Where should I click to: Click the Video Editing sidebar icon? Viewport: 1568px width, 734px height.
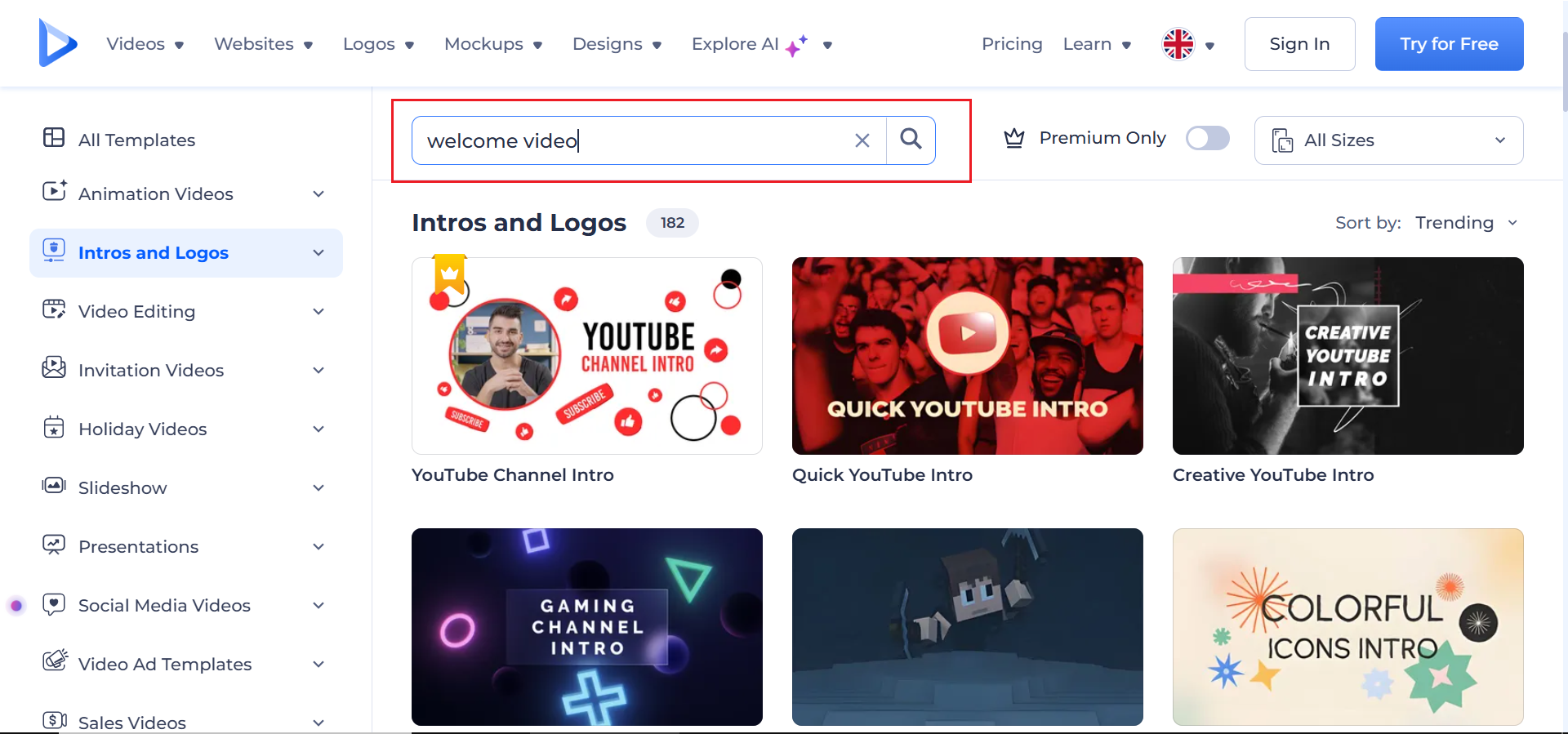click(54, 309)
